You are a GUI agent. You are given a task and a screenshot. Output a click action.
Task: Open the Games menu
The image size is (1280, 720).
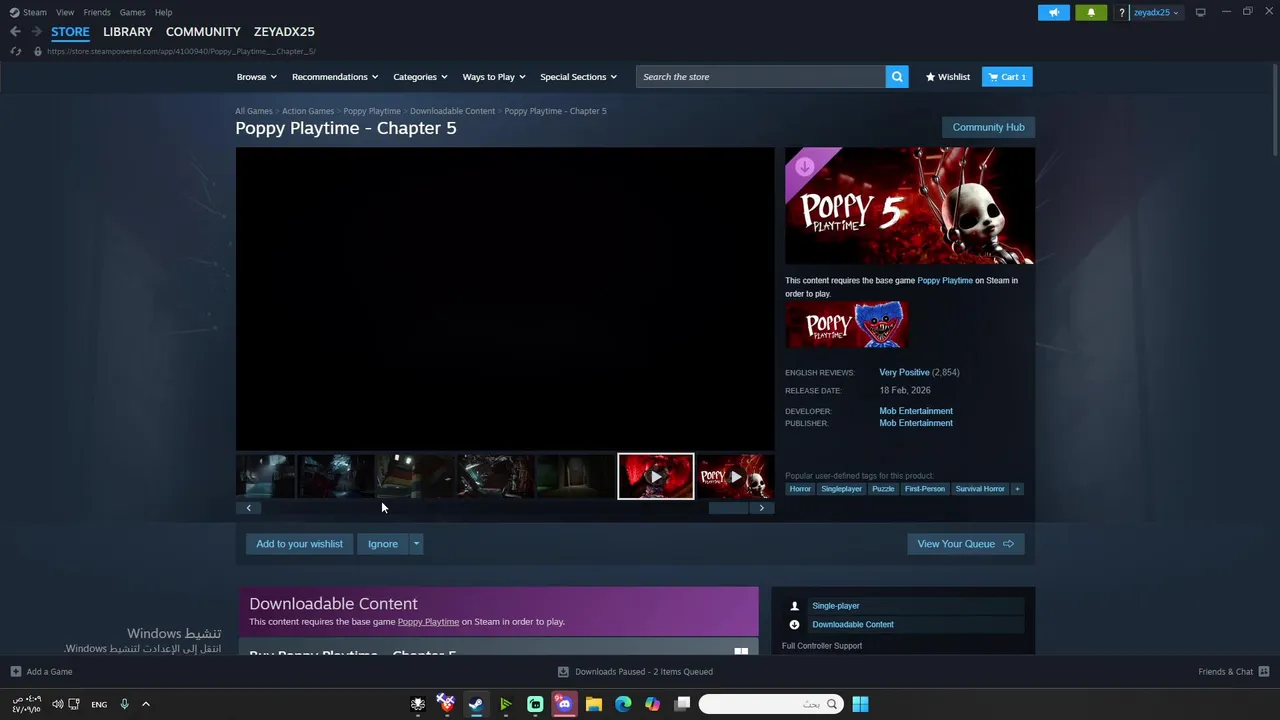132,12
